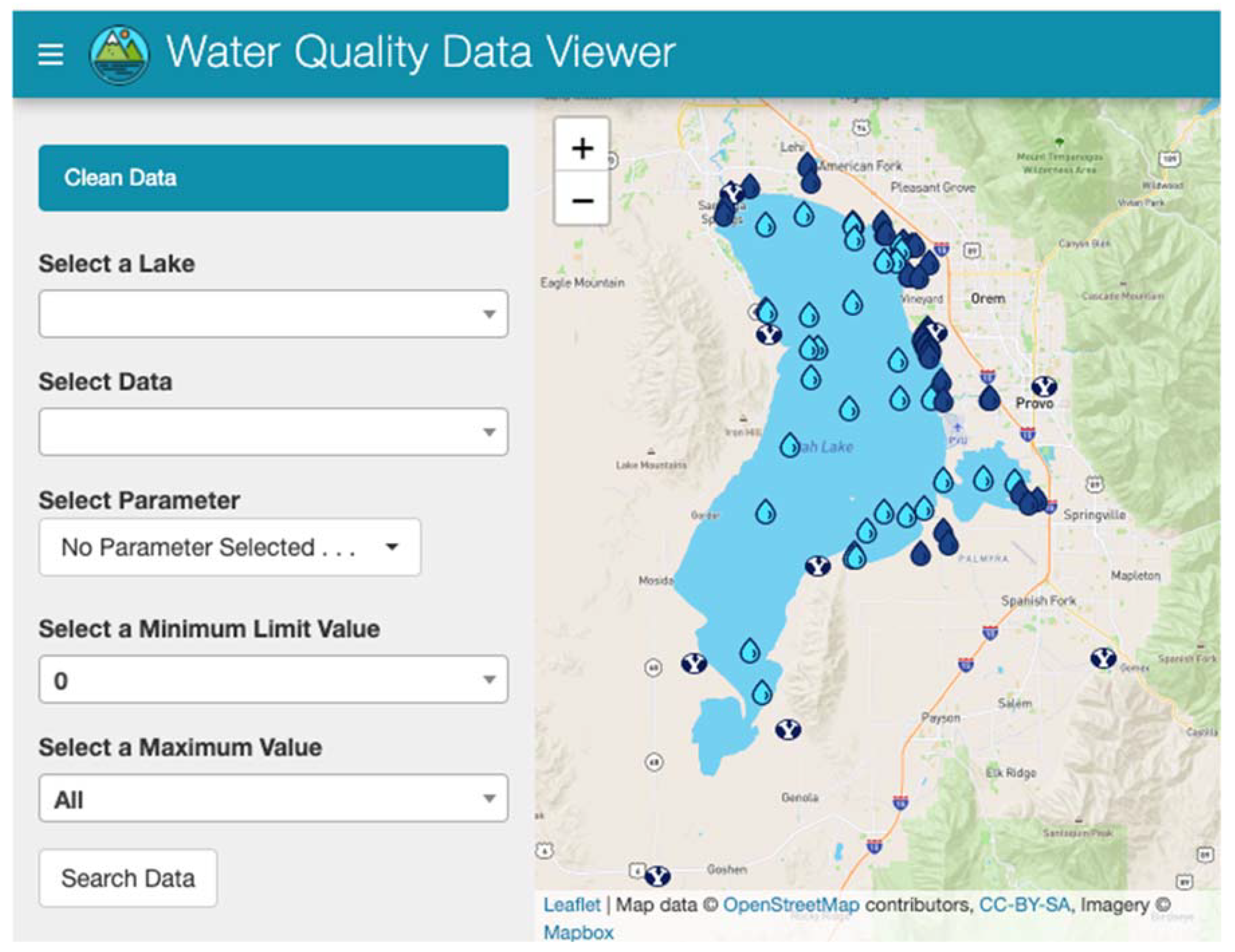Click water drop marker on Utah Lake label

pyautogui.click(x=789, y=445)
